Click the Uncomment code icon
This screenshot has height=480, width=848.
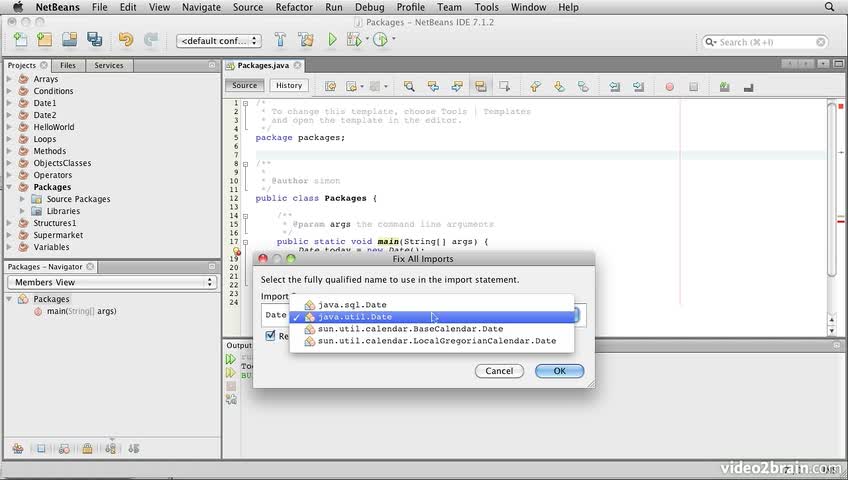(x=748, y=87)
